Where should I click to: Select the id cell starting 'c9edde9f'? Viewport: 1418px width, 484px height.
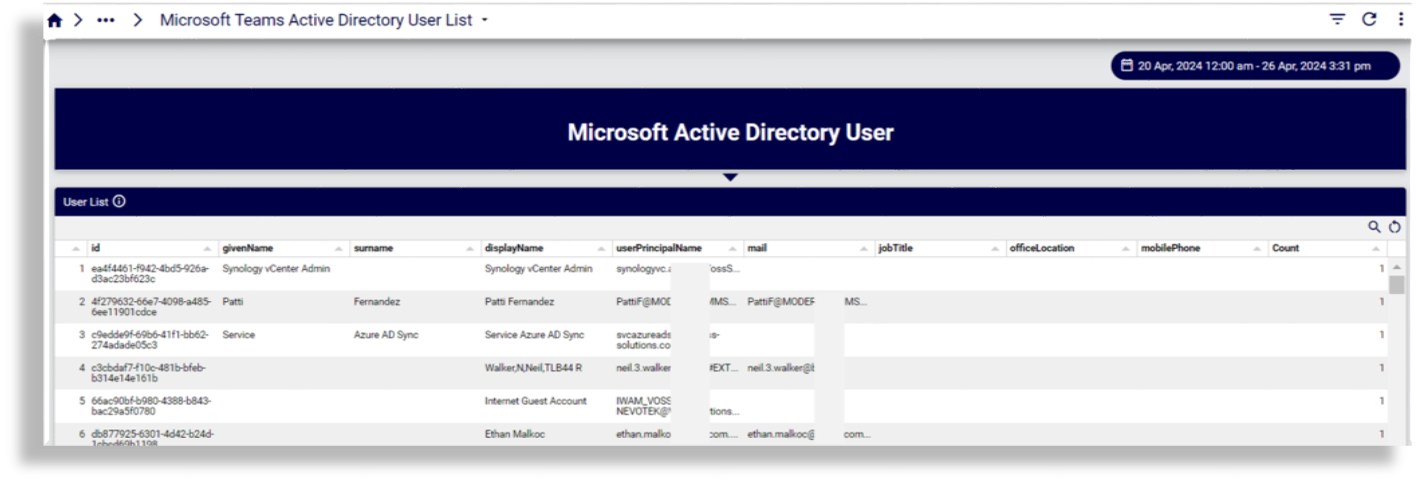(x=150, y=340)
